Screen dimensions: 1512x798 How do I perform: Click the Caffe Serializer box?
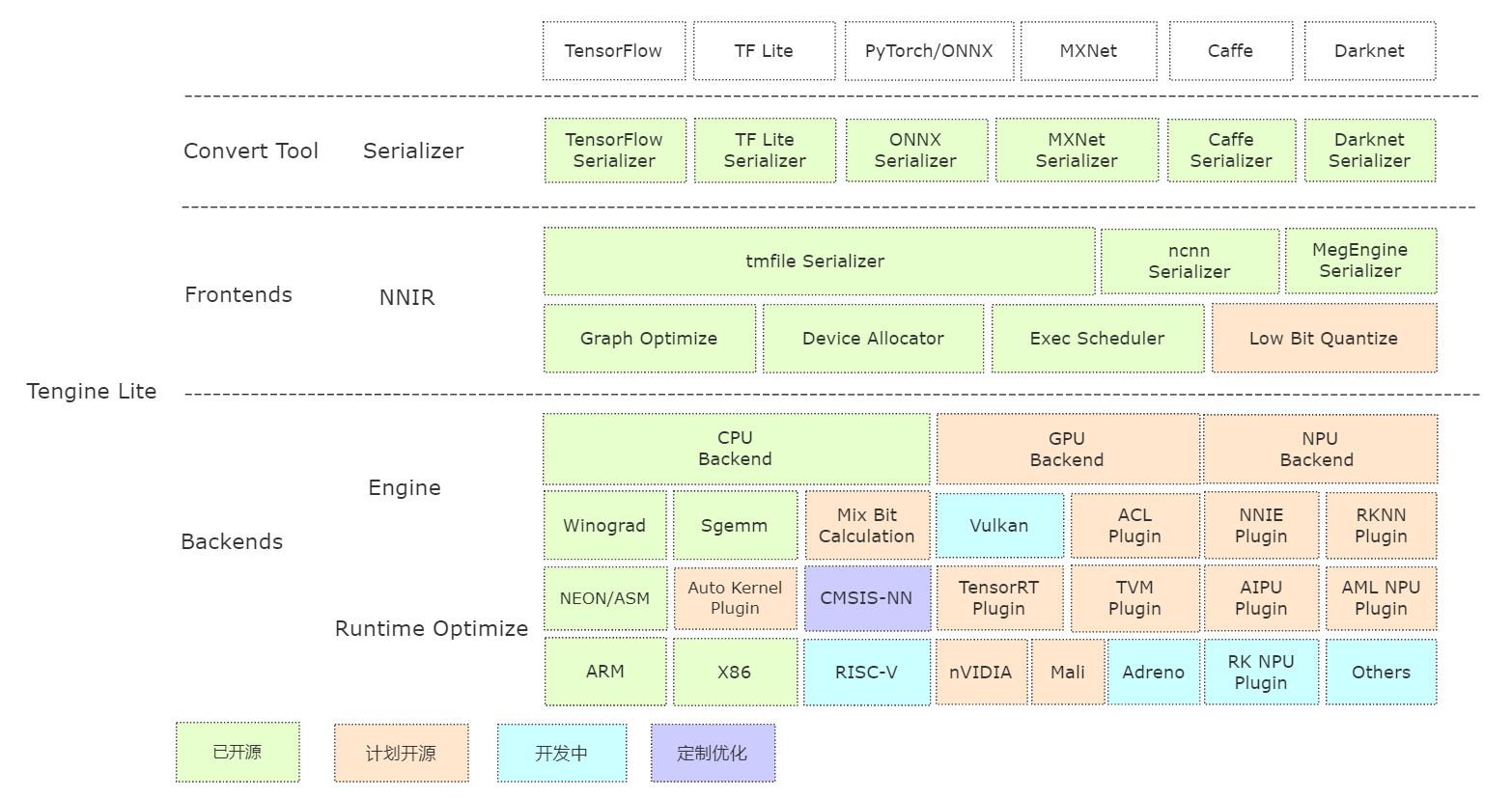(x=1231, y=151)
